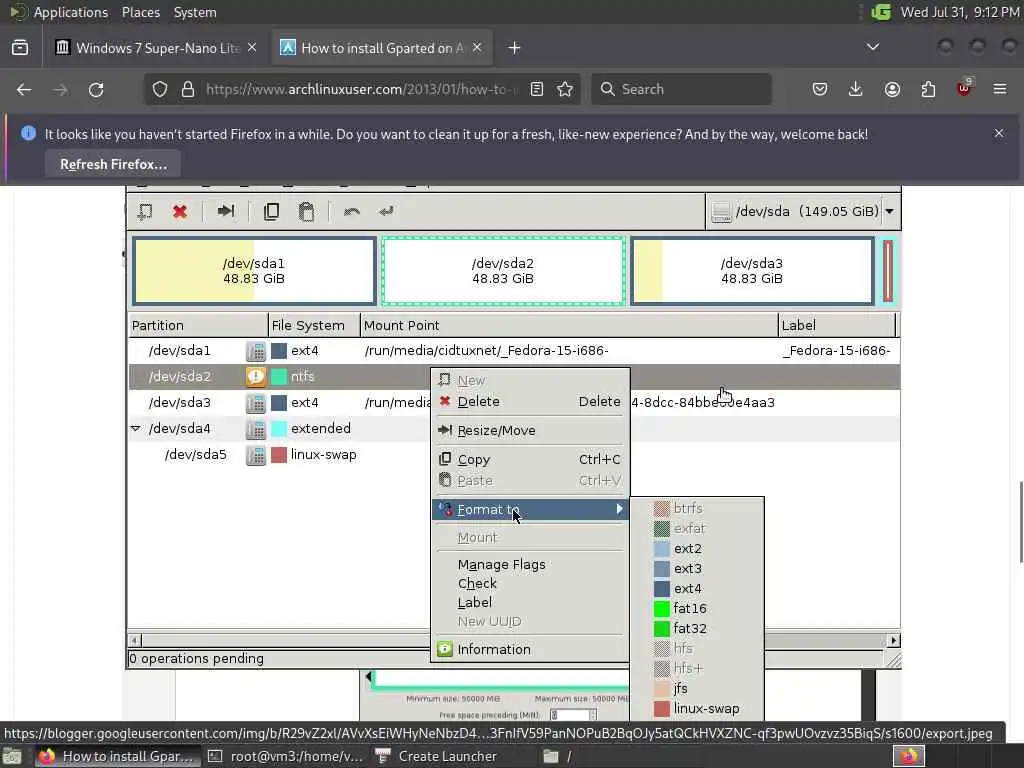Select ext2 color swatch in format list

[x=662, y=549]
